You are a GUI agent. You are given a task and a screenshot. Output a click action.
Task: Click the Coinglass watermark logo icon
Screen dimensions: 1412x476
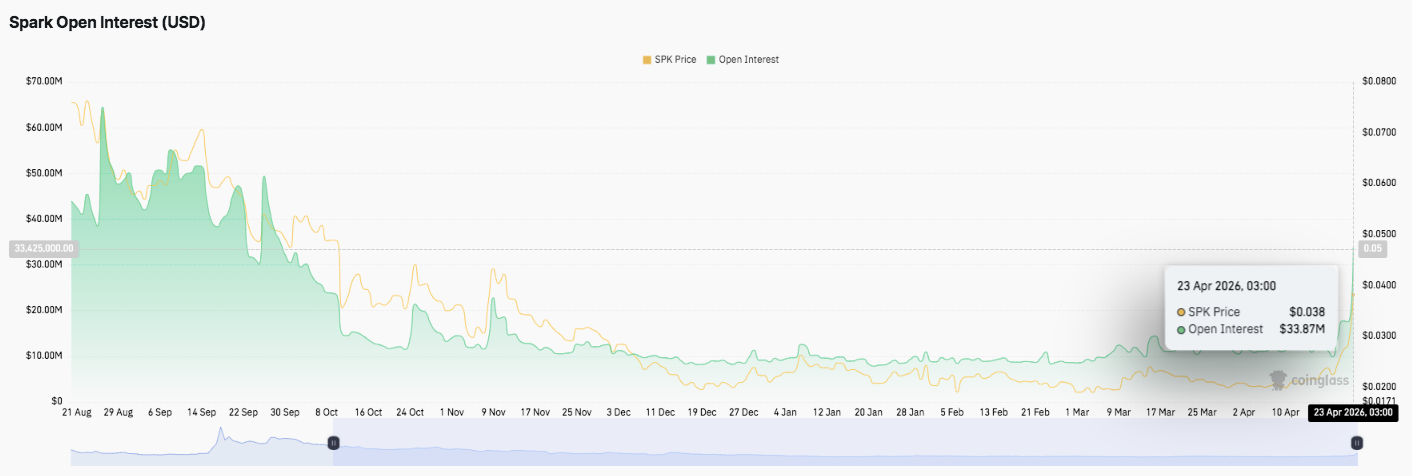point(1278,380)
